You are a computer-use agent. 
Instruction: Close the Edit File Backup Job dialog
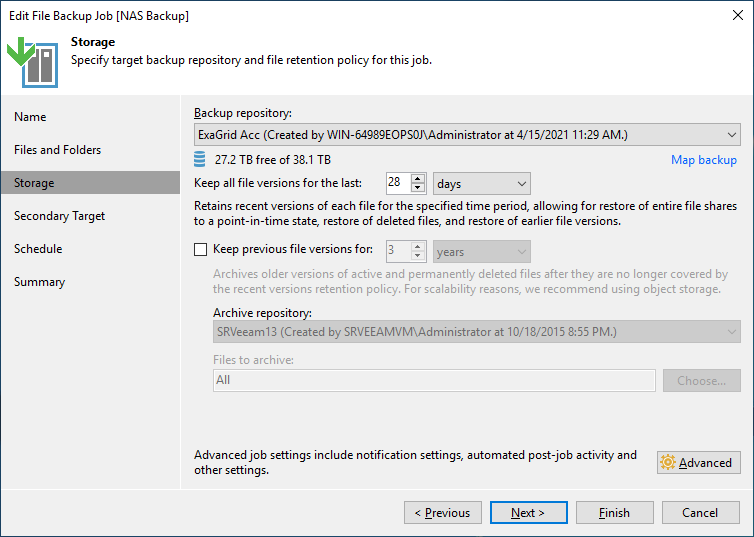click(x=738, y=15)
